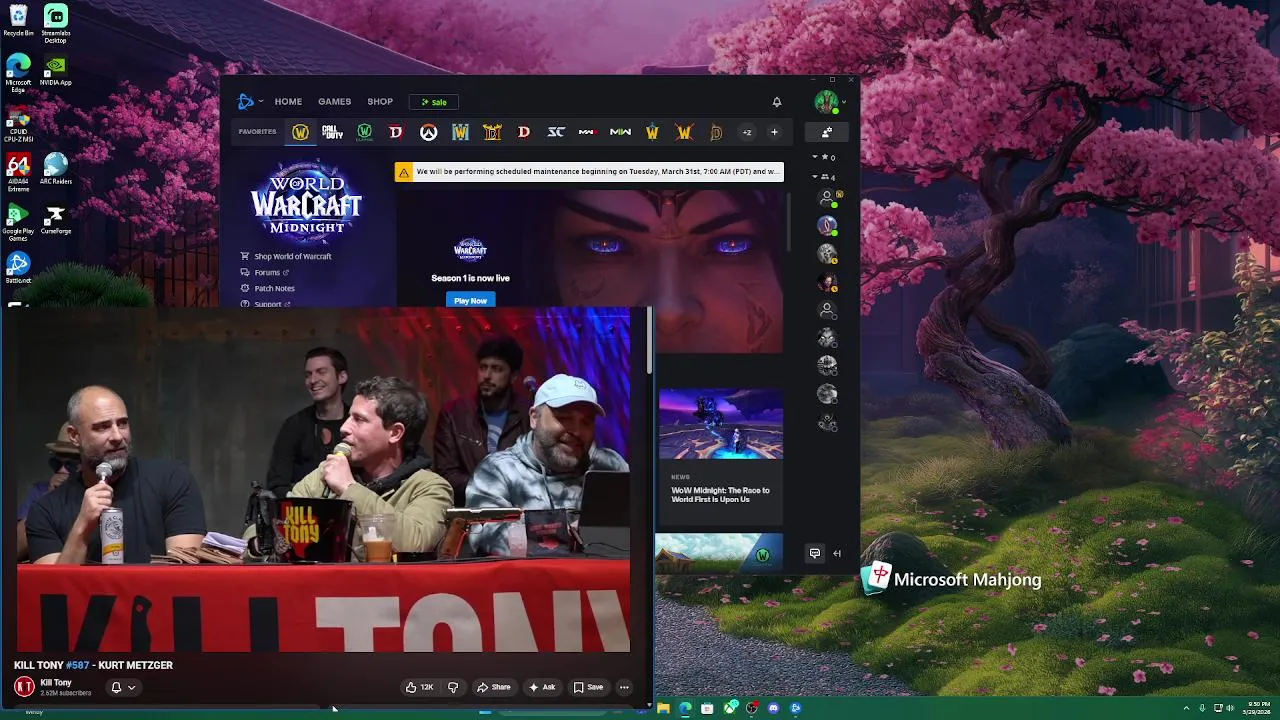Viewport: 1280px width, 720px height.
Task: Click the Ask button under video
Action: pos(542,687)
